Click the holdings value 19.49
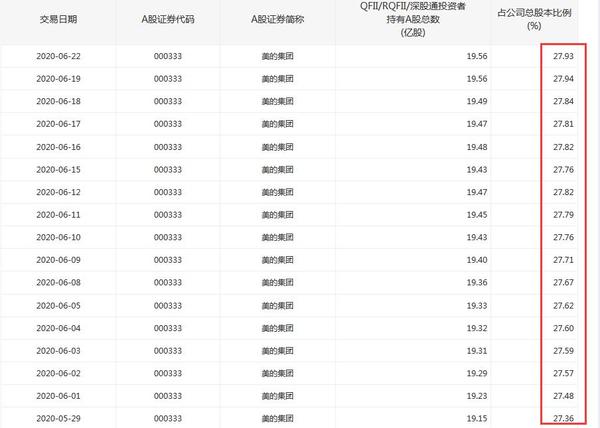The image size is (600, 428). pos(477,101)
